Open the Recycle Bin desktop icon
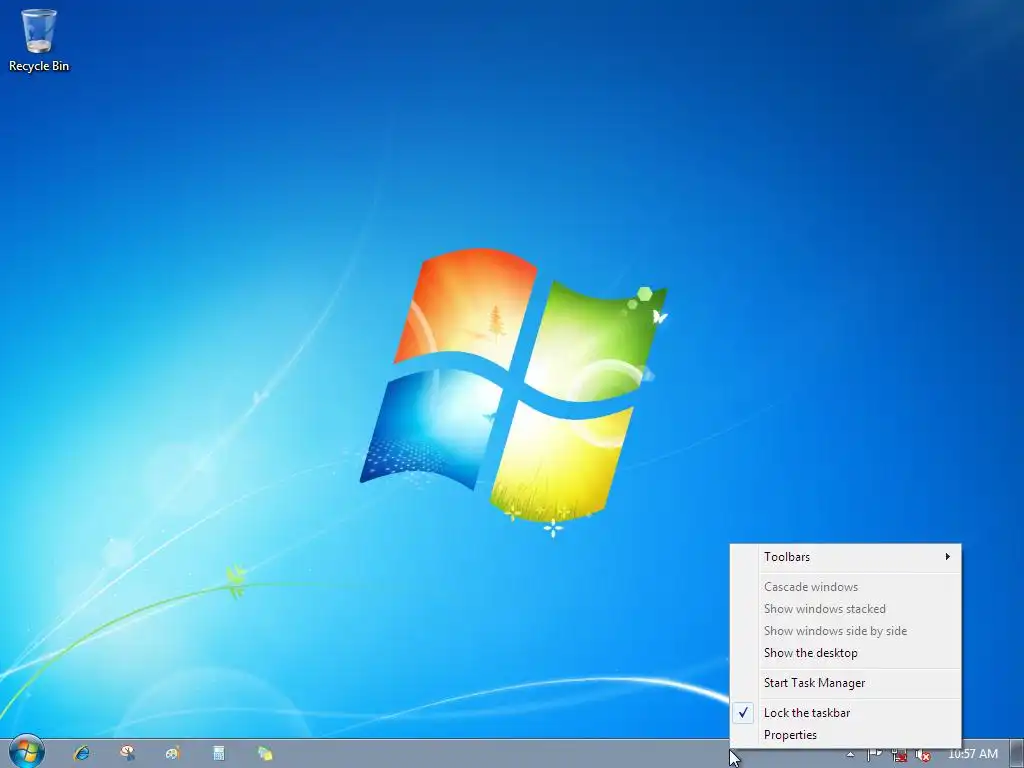This screenshot has height=768, width=1024. 39,40
